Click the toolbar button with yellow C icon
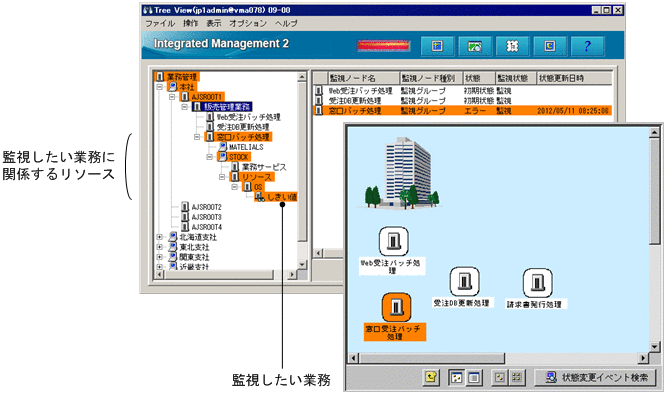 coord(550,46)
